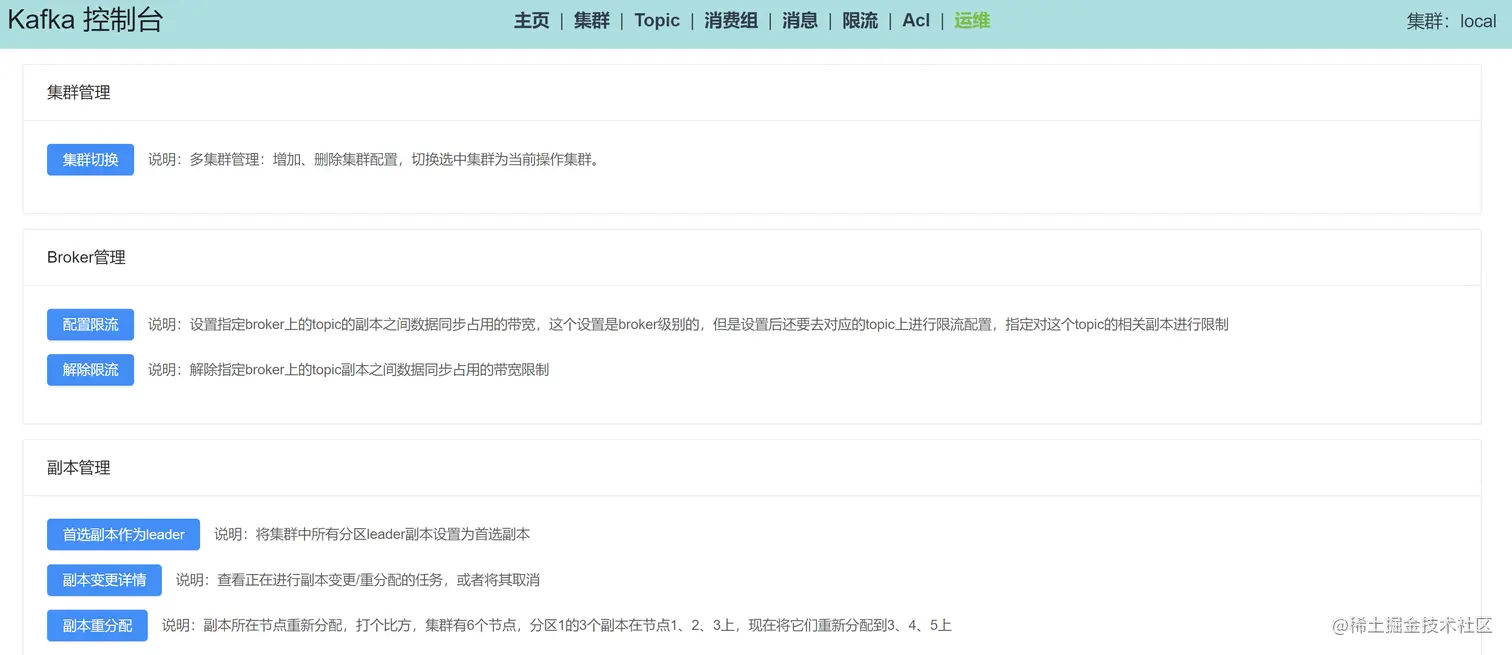Image resolution: width=1512 pixels, height=655 pixels.
Task: Click the description beside 配置限流
Action: 688,324
